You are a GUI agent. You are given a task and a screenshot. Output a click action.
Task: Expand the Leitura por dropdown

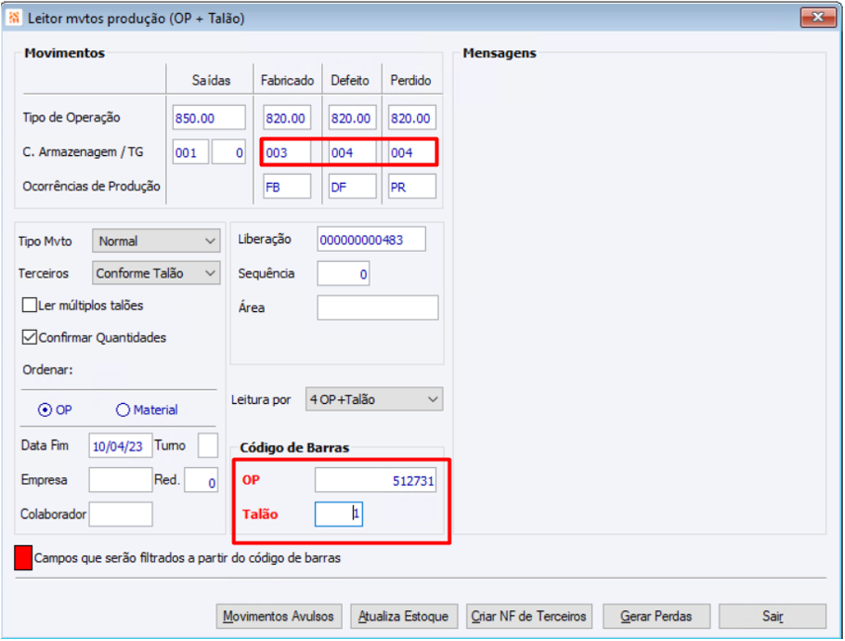[374, 399]
